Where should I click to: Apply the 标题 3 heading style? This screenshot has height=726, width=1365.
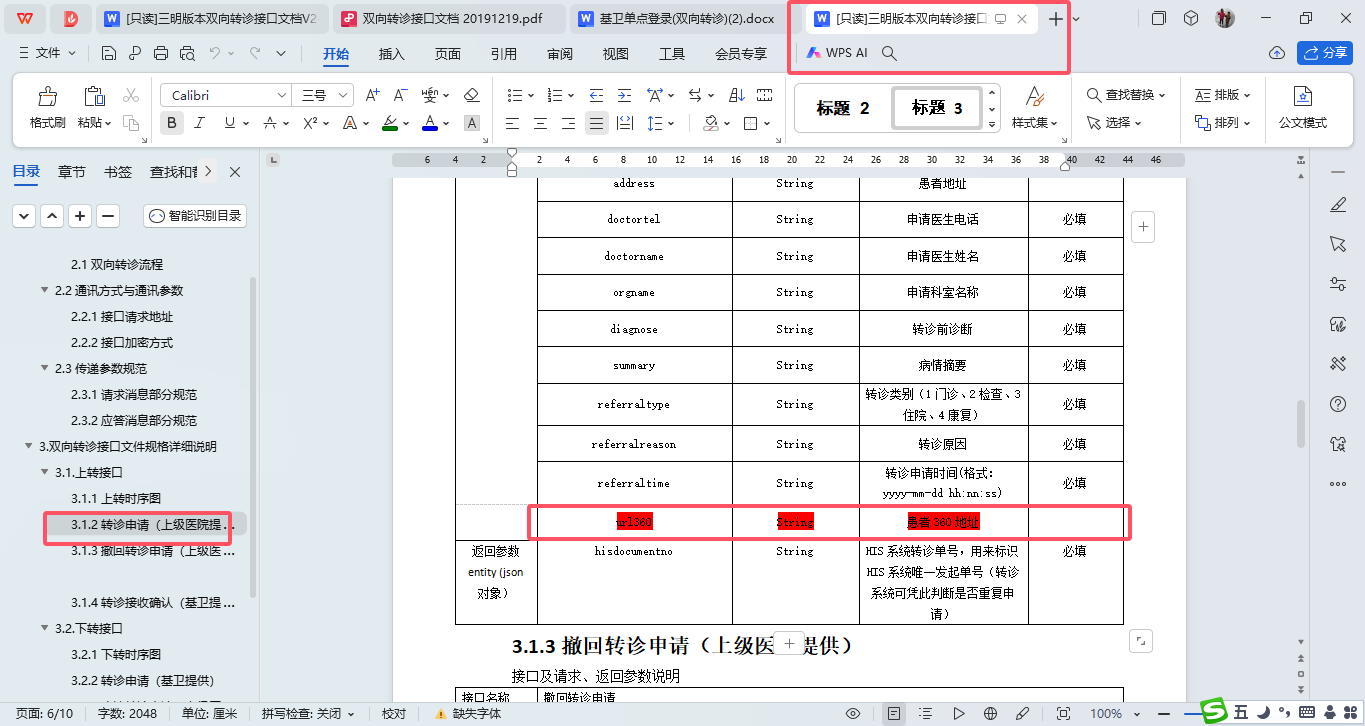pyautogui.click(x=937, y=108)
